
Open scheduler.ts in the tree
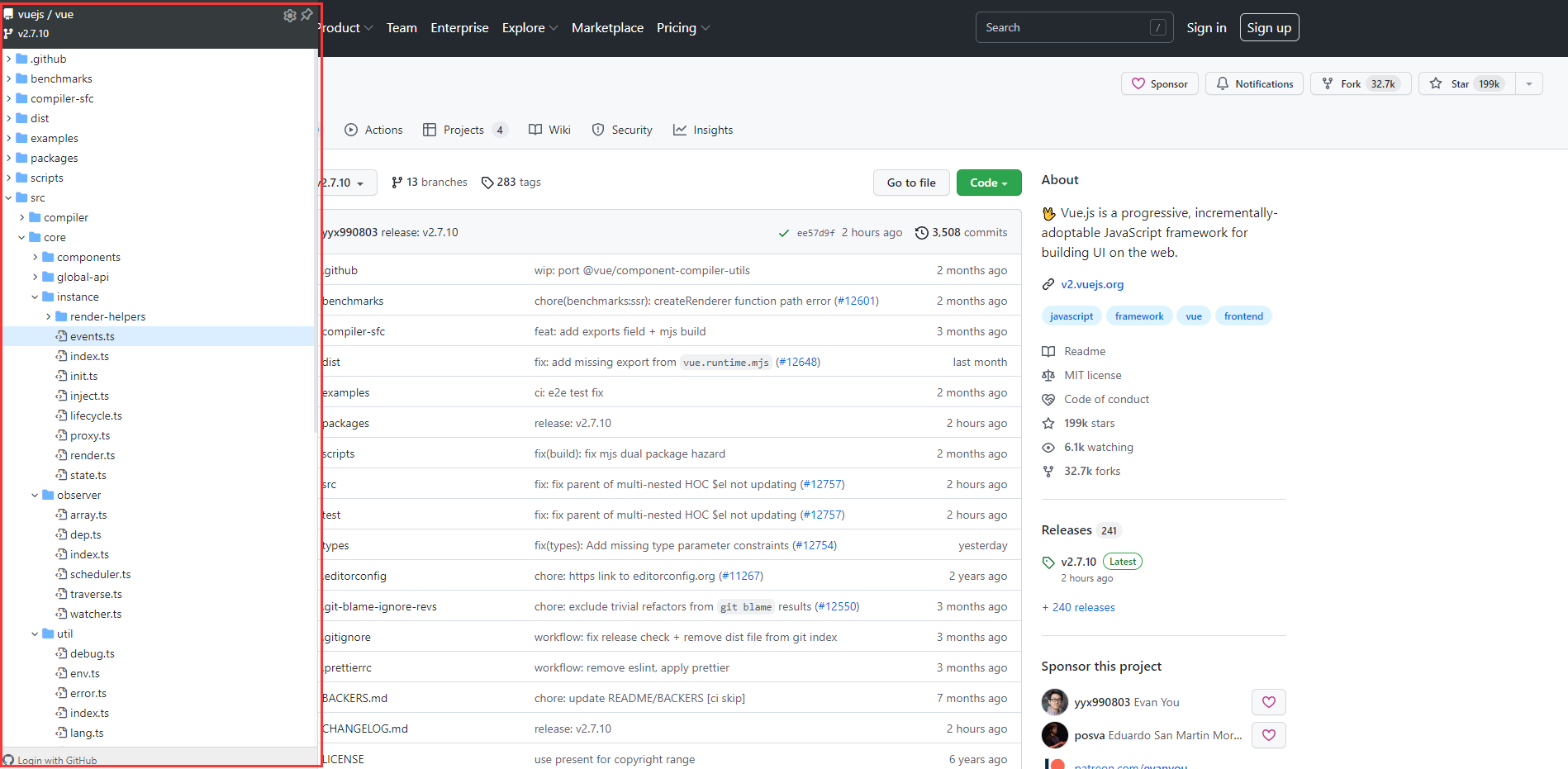(100, 574)
